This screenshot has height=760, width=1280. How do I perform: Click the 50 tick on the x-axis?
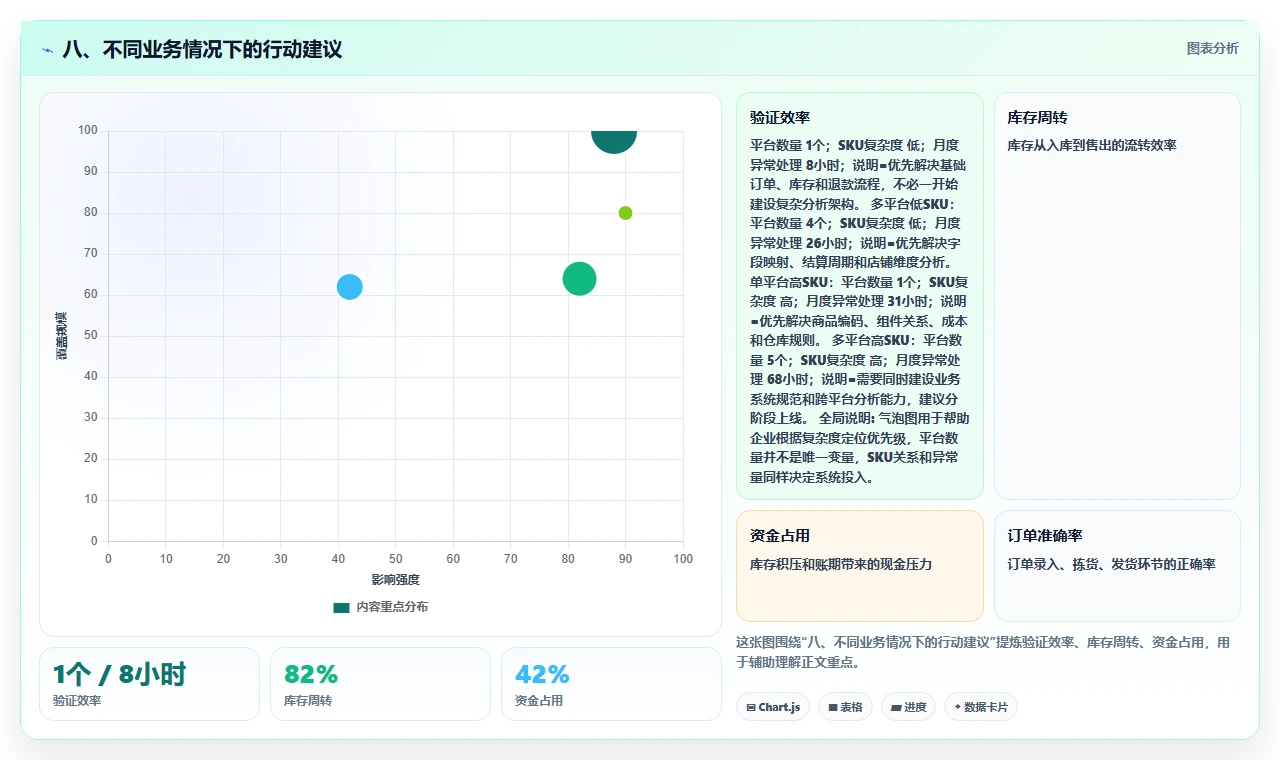[395, 559]
